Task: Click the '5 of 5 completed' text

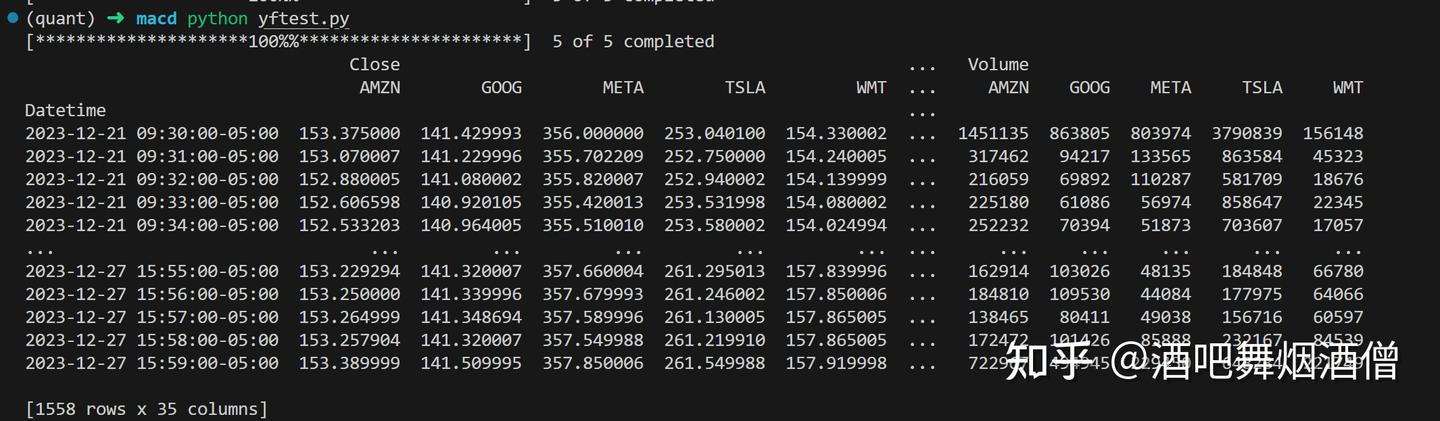Action: (633, 42)
